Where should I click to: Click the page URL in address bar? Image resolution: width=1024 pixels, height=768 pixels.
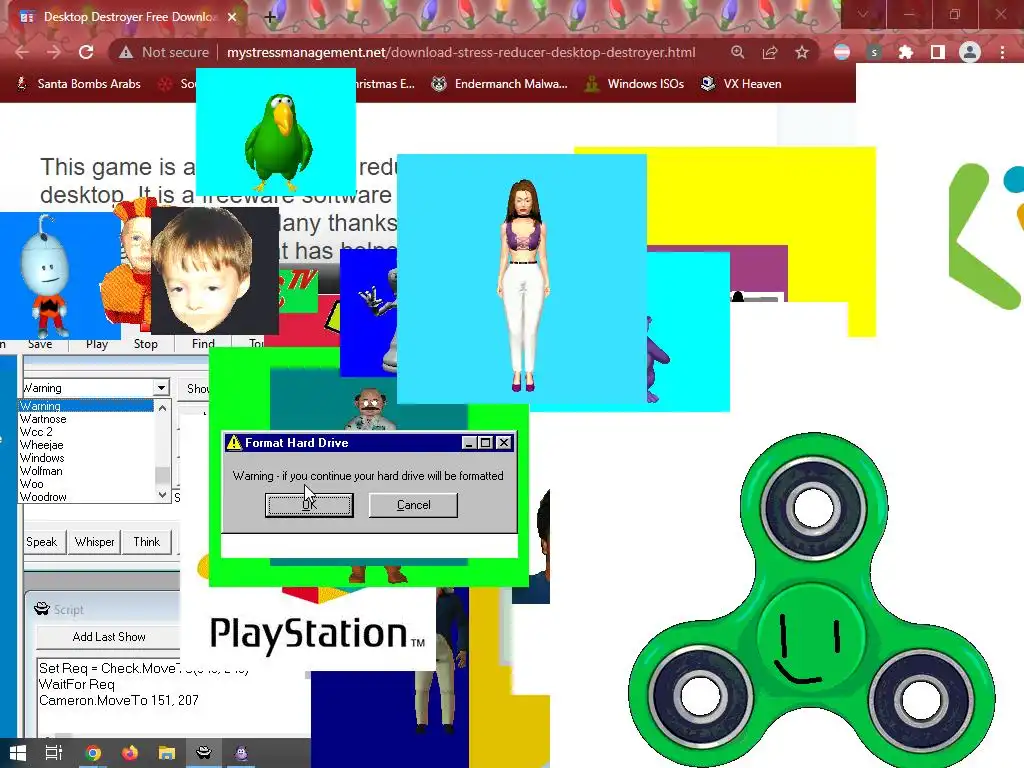click(x=461, y=52)
